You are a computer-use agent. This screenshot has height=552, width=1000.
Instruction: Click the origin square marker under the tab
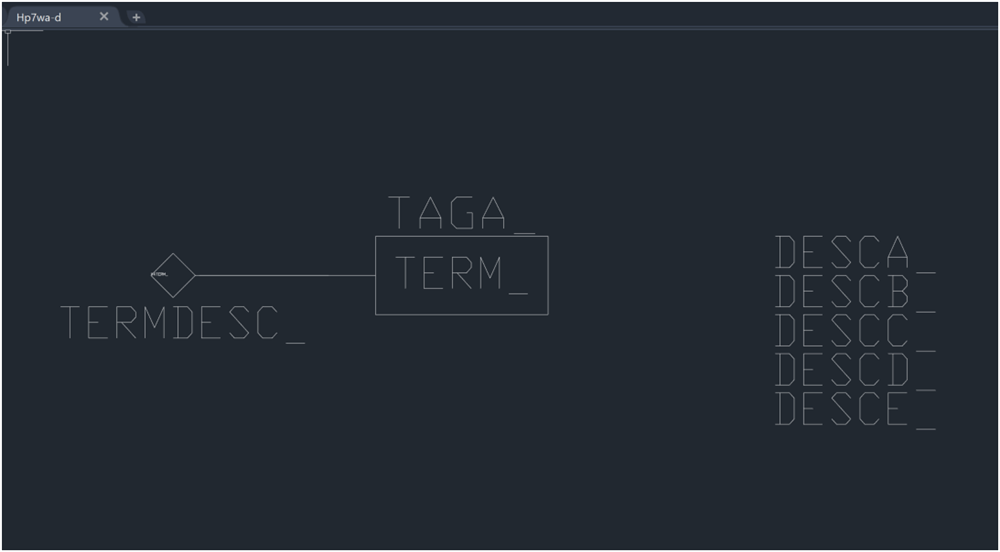[8, 31]
